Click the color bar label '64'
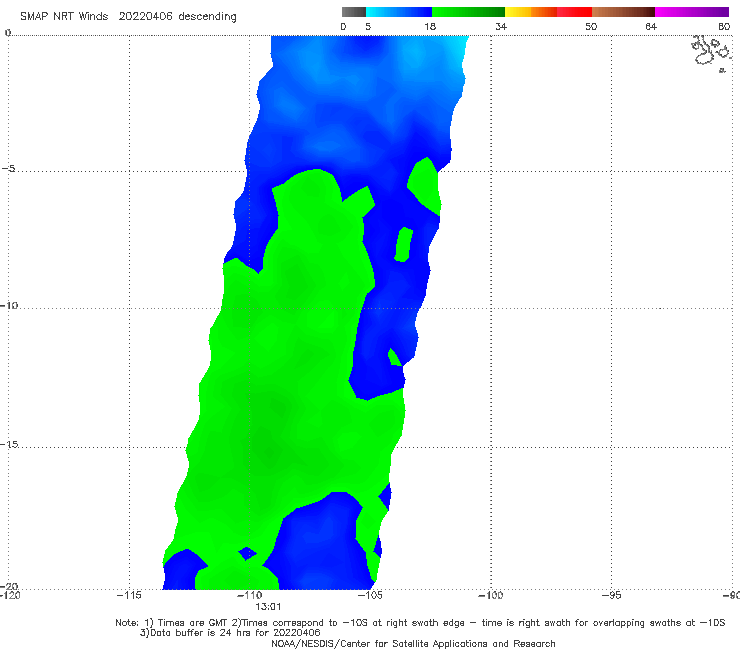 coord(651,26)
